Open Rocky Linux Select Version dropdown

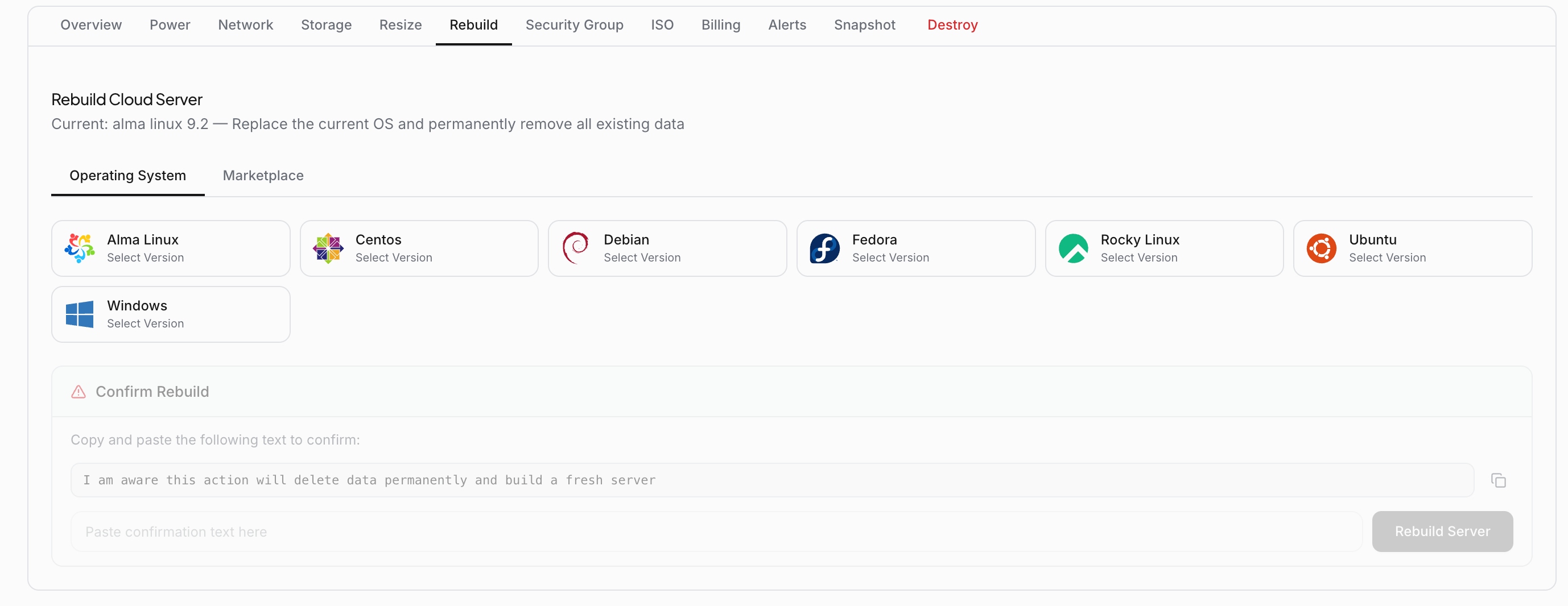click(1165, 248)
